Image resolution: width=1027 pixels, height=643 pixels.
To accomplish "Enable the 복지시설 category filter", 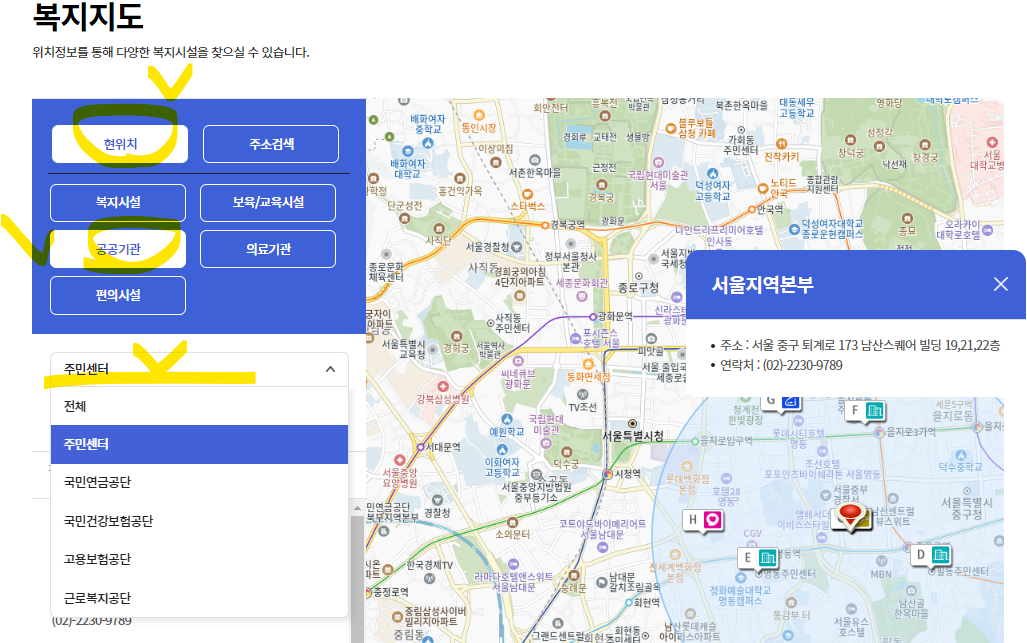I will [x=118, y=202].
